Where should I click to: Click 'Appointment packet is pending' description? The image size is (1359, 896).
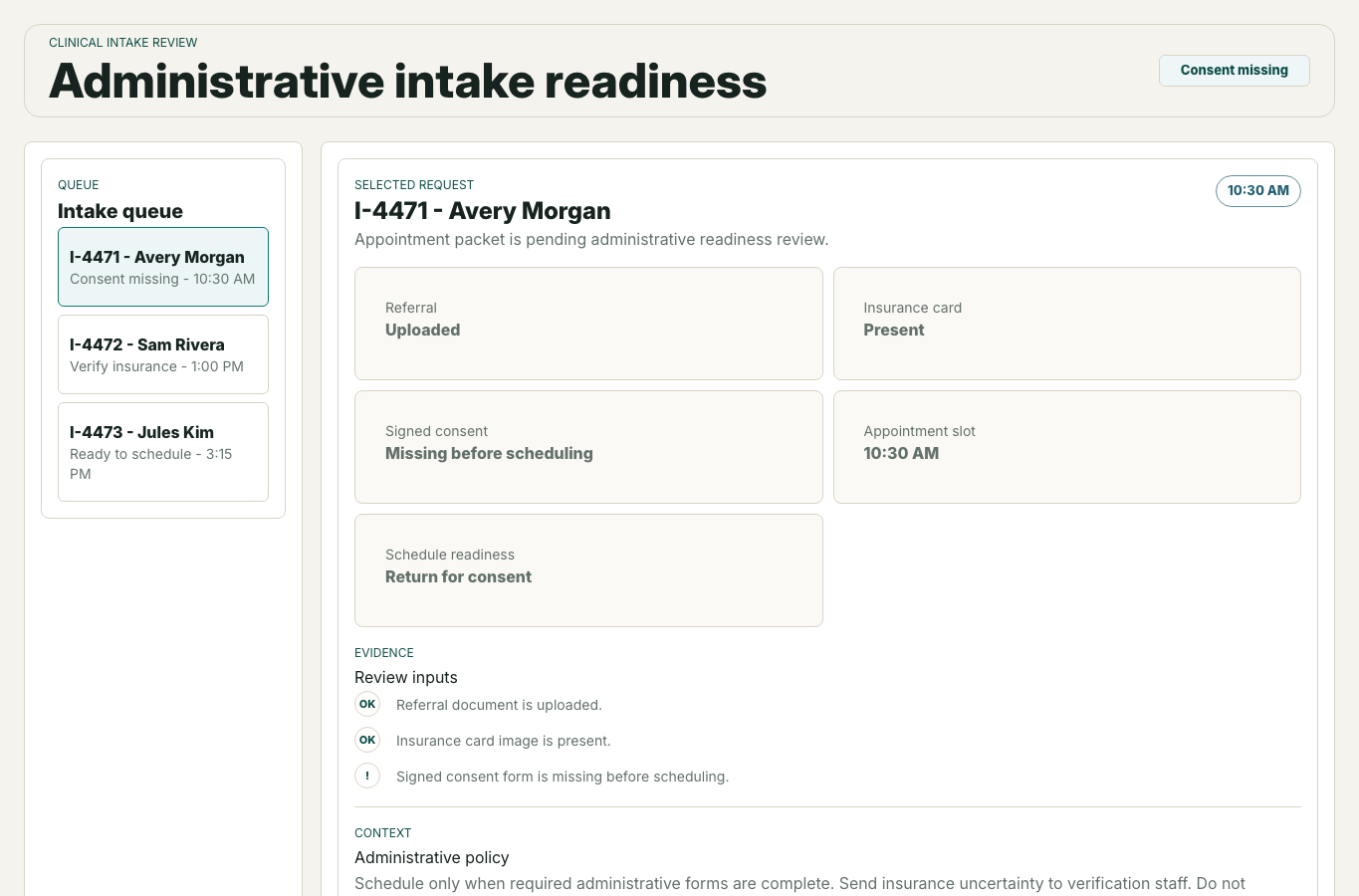[591, 239]
